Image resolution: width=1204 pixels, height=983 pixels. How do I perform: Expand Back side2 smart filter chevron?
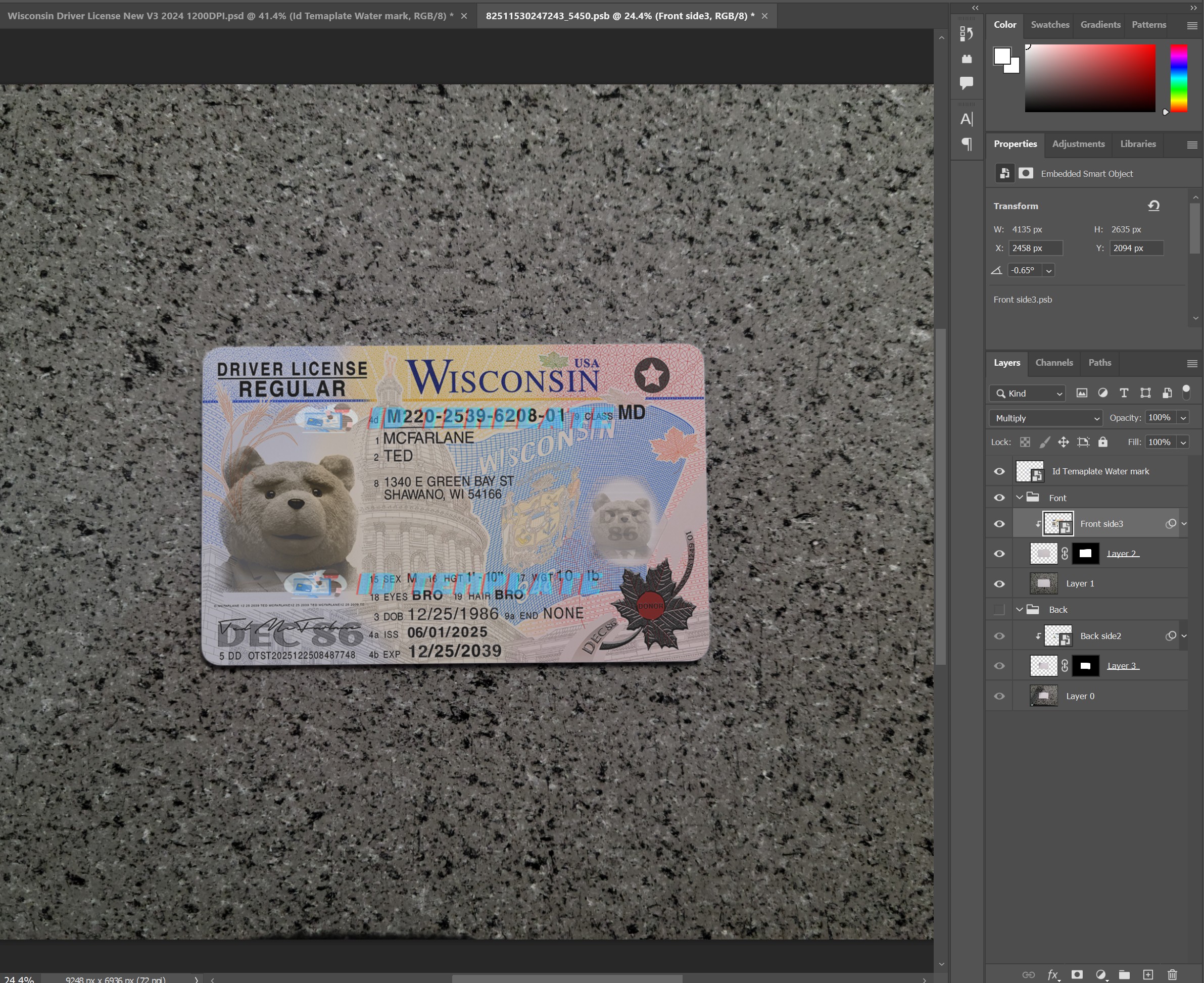1184,636
